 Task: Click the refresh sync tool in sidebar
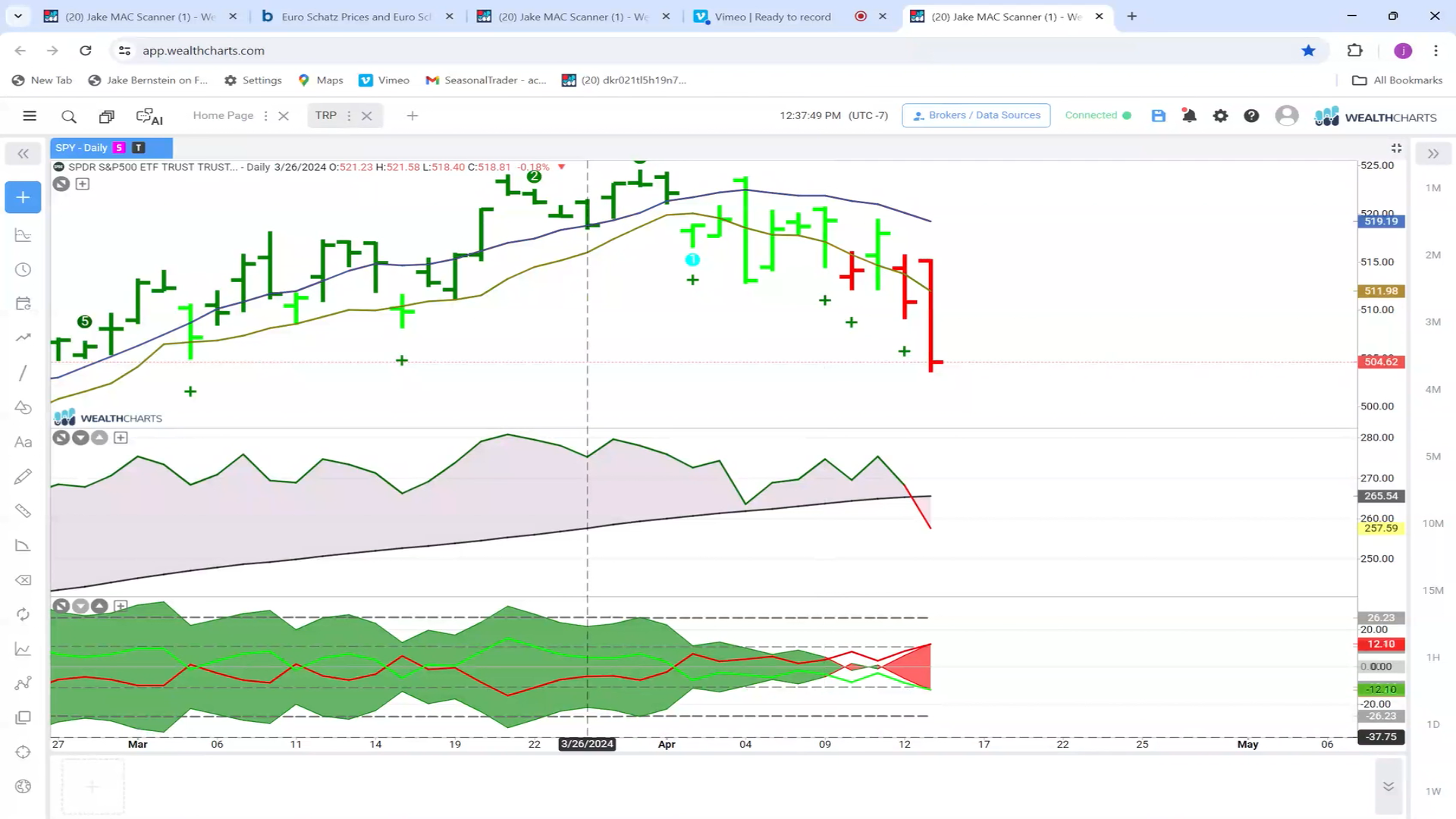[23, 614]
